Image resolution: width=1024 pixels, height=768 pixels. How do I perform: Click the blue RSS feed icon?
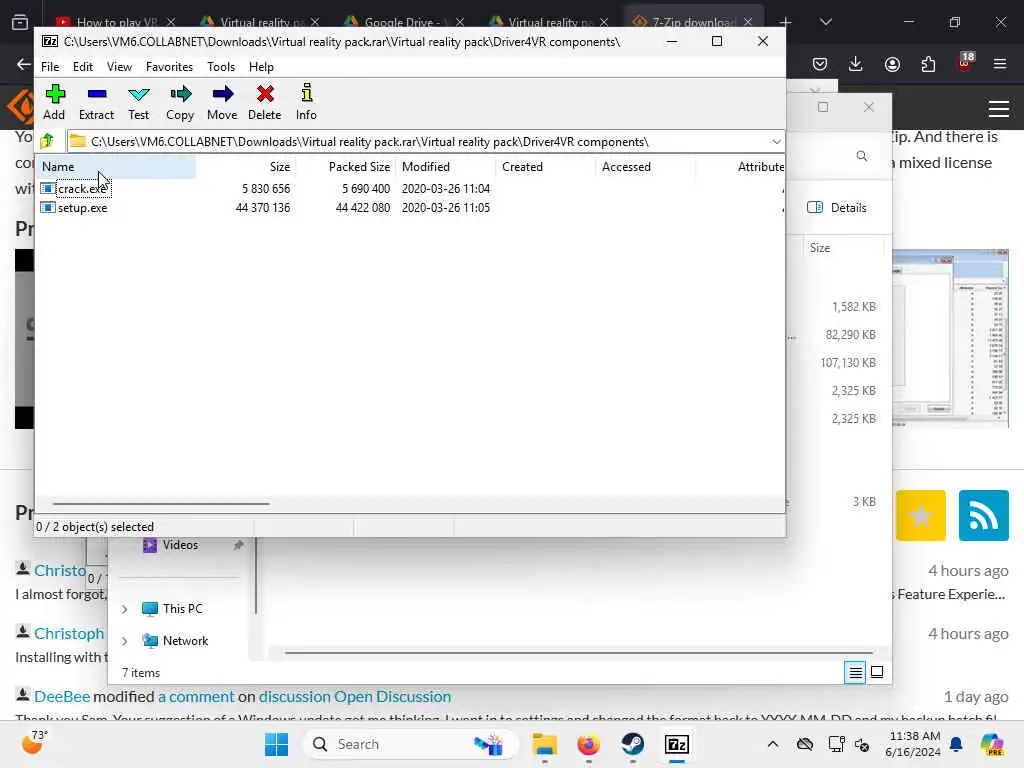tap(984, 515)
